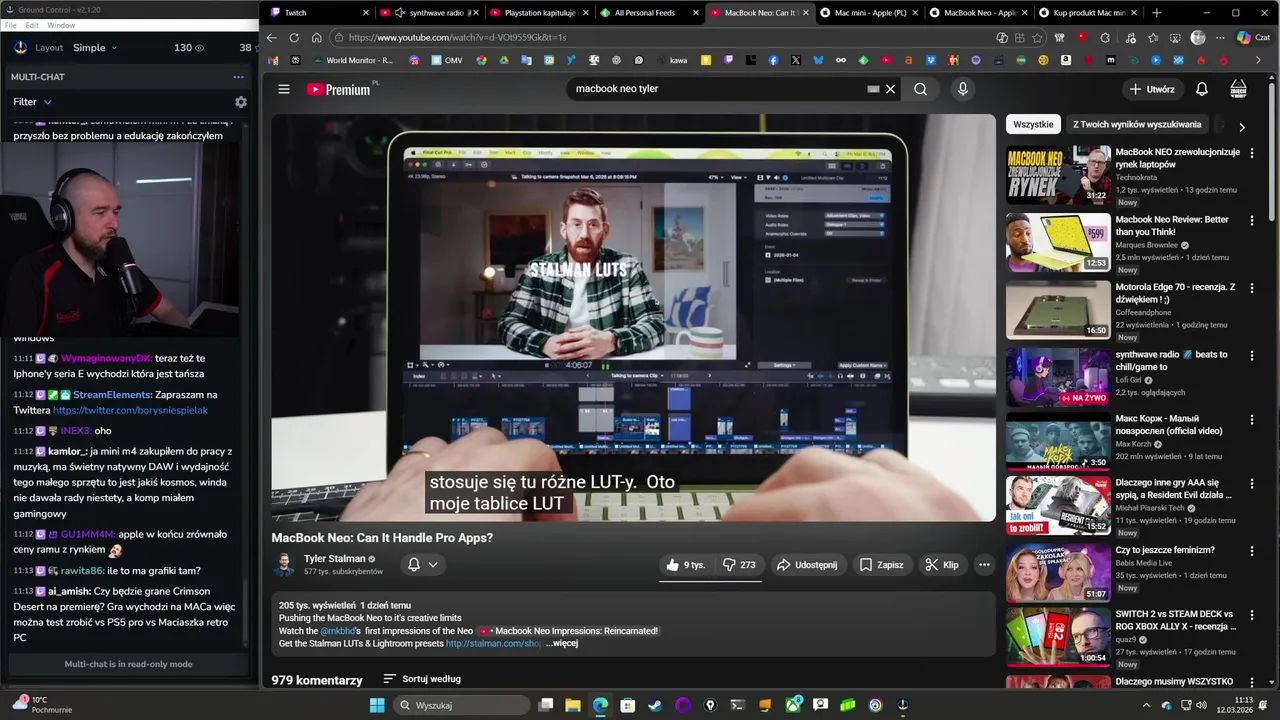This screenshot has height=720, width=1280.
Task: Open the Multi-Chat settings gear
Action: pyautogui.click(x=240, y=102)
